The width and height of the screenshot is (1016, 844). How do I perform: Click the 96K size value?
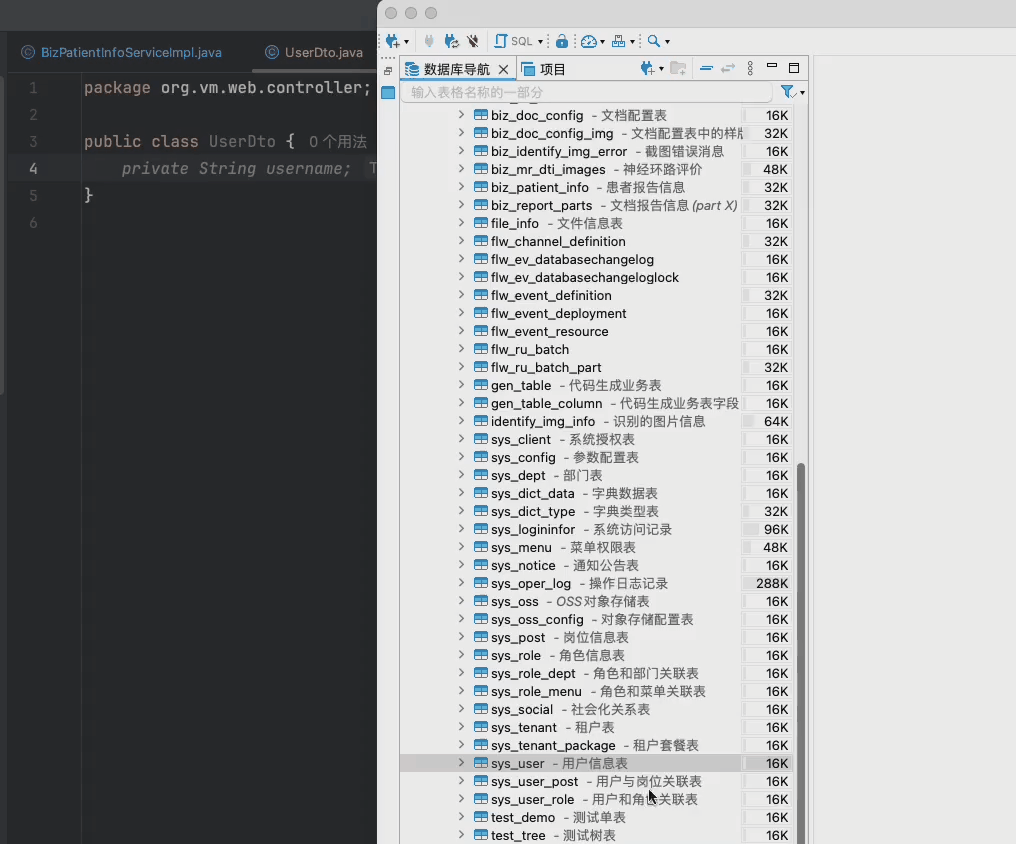[x=776, y=530]
